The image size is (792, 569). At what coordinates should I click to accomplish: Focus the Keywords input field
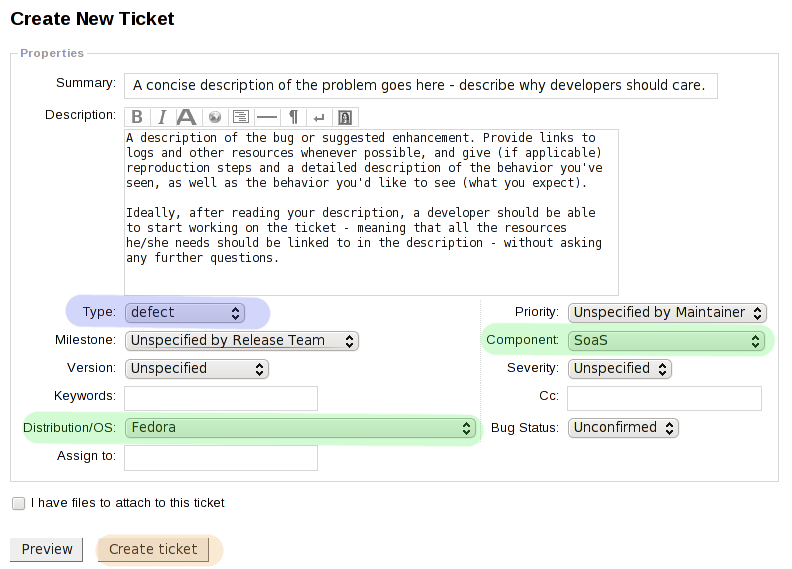click(x=221, y=398)
